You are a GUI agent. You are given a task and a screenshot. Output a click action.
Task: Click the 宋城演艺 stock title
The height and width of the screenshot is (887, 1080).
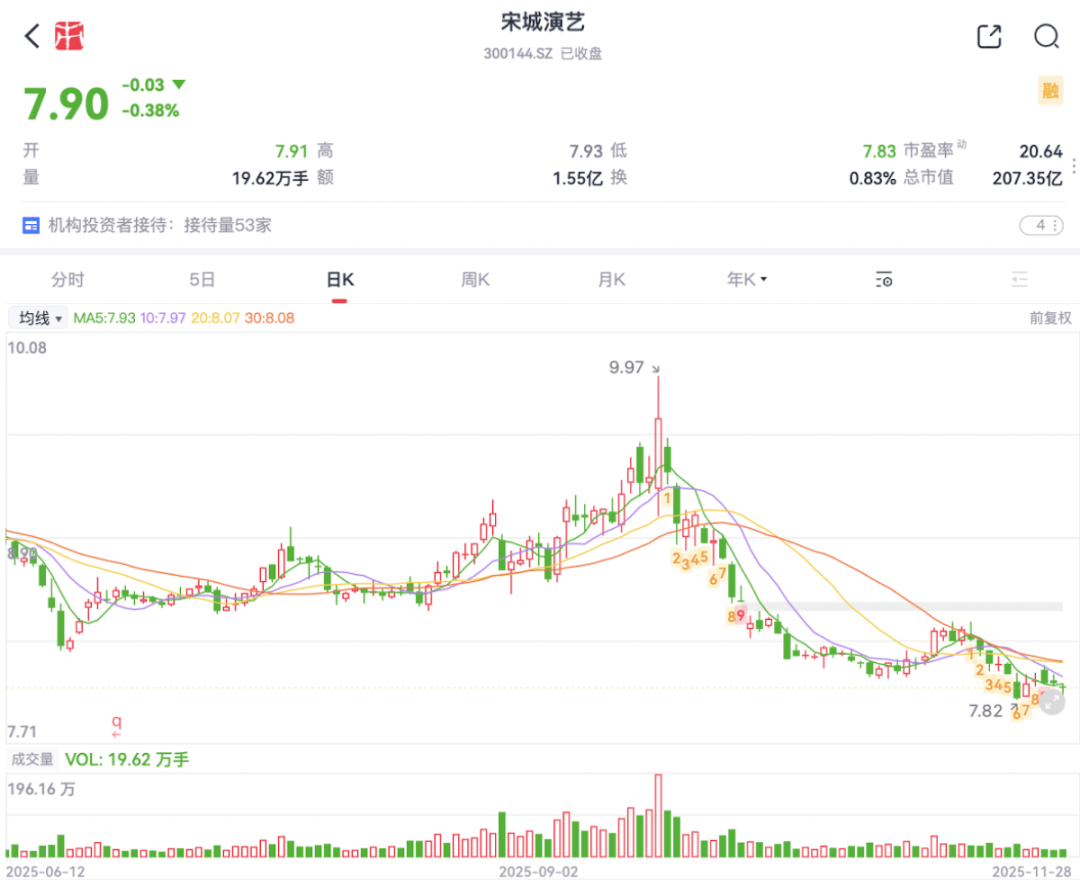tap(542, 22)
